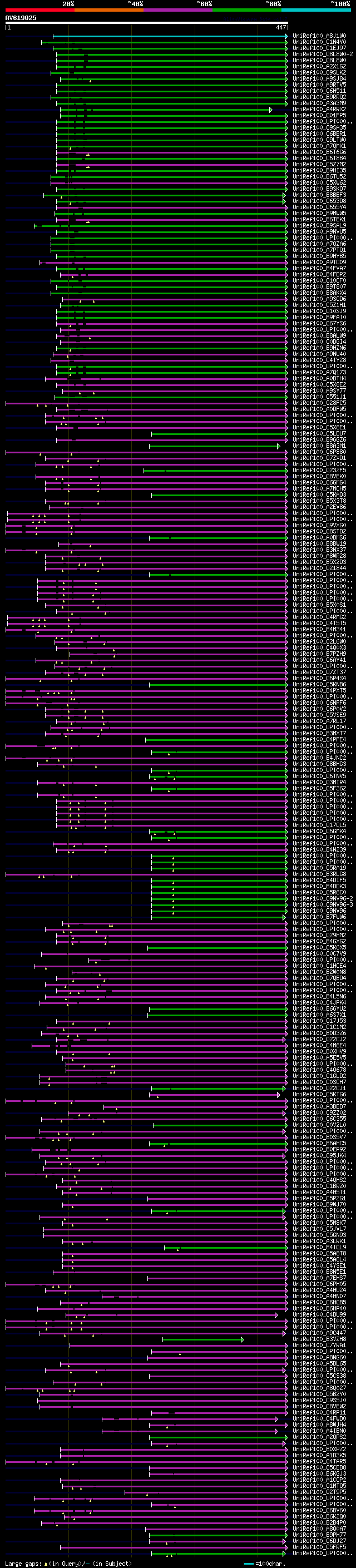Select the UniRef100_A9SJ84 label
The width and height of the screenshot is (356, 1568).
[319, 78]
